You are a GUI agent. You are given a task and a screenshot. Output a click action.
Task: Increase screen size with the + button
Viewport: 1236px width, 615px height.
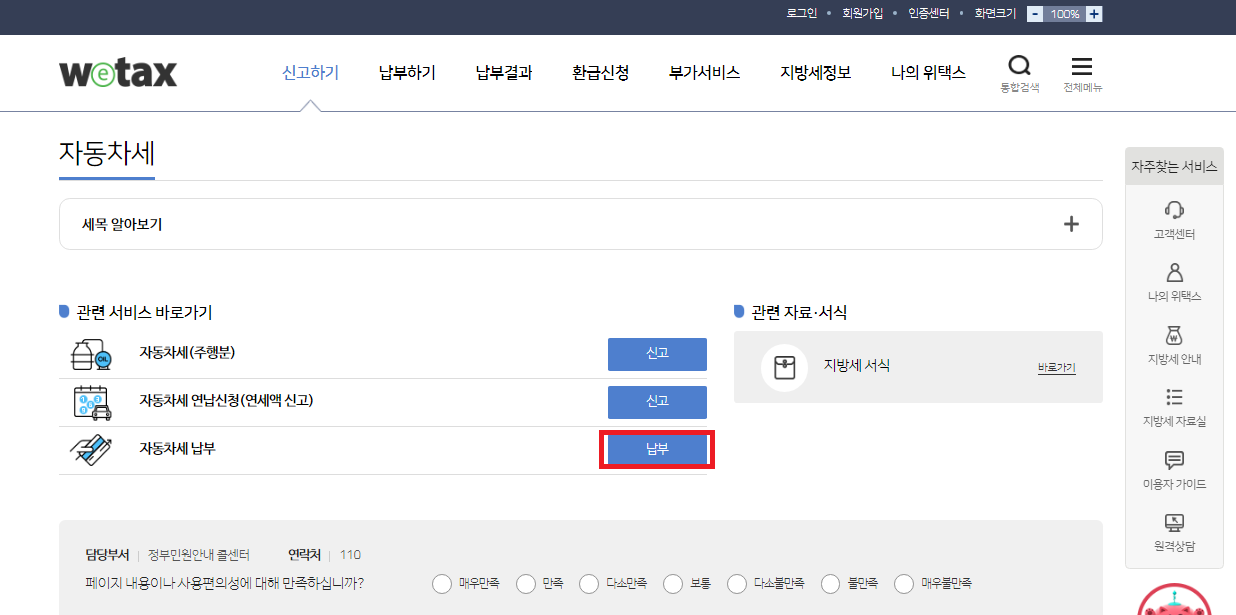point(1094,14)
